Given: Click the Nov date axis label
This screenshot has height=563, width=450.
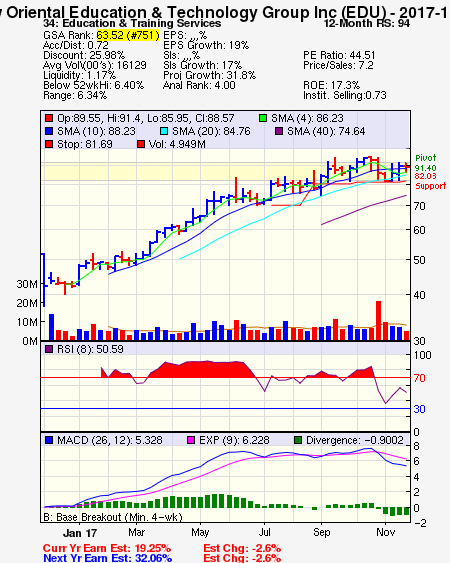Looking at the screenshot, I should coord(385,532).
